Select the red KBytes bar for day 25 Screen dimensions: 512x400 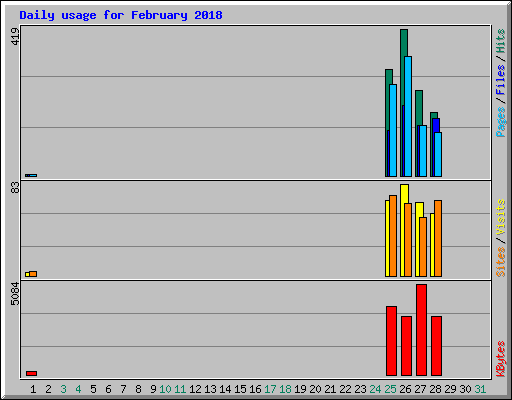pos(391,341)
